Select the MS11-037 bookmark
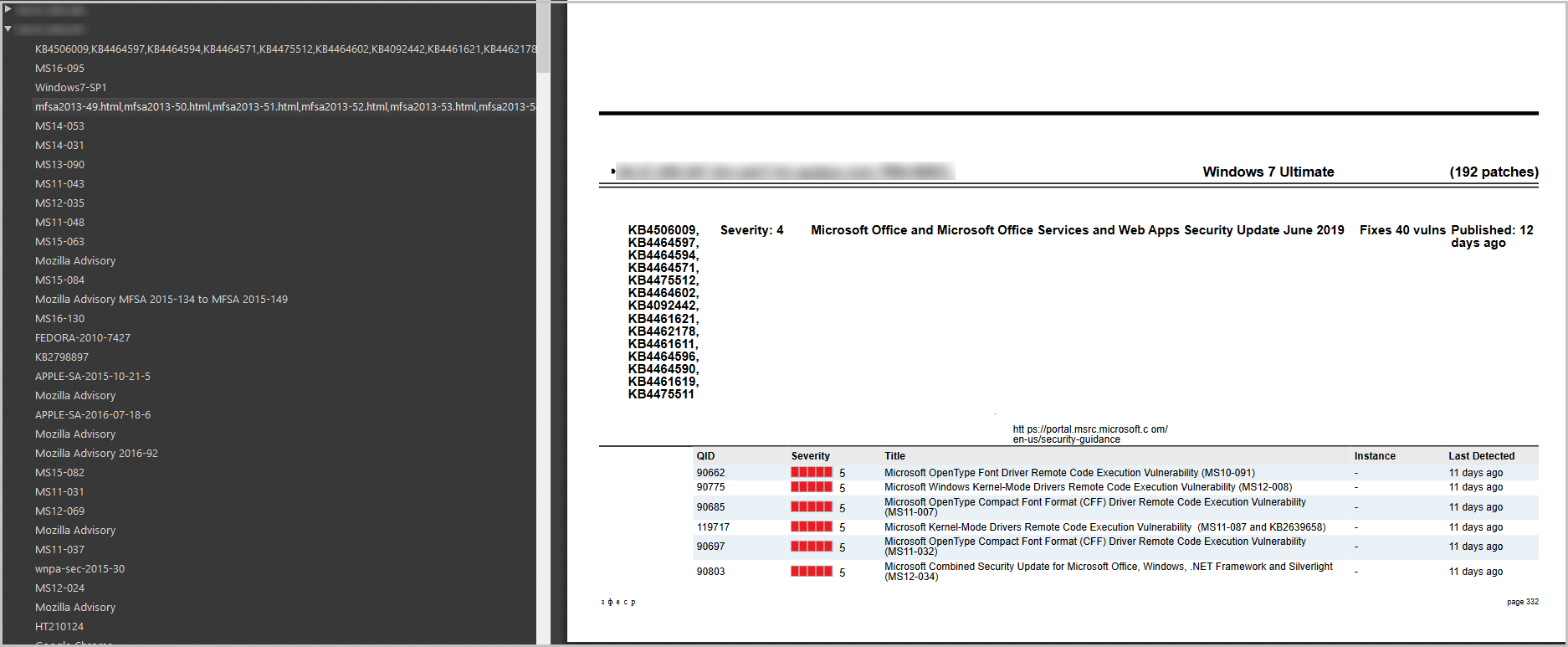This screenshot has width=1568, height=647. [59, 550]
